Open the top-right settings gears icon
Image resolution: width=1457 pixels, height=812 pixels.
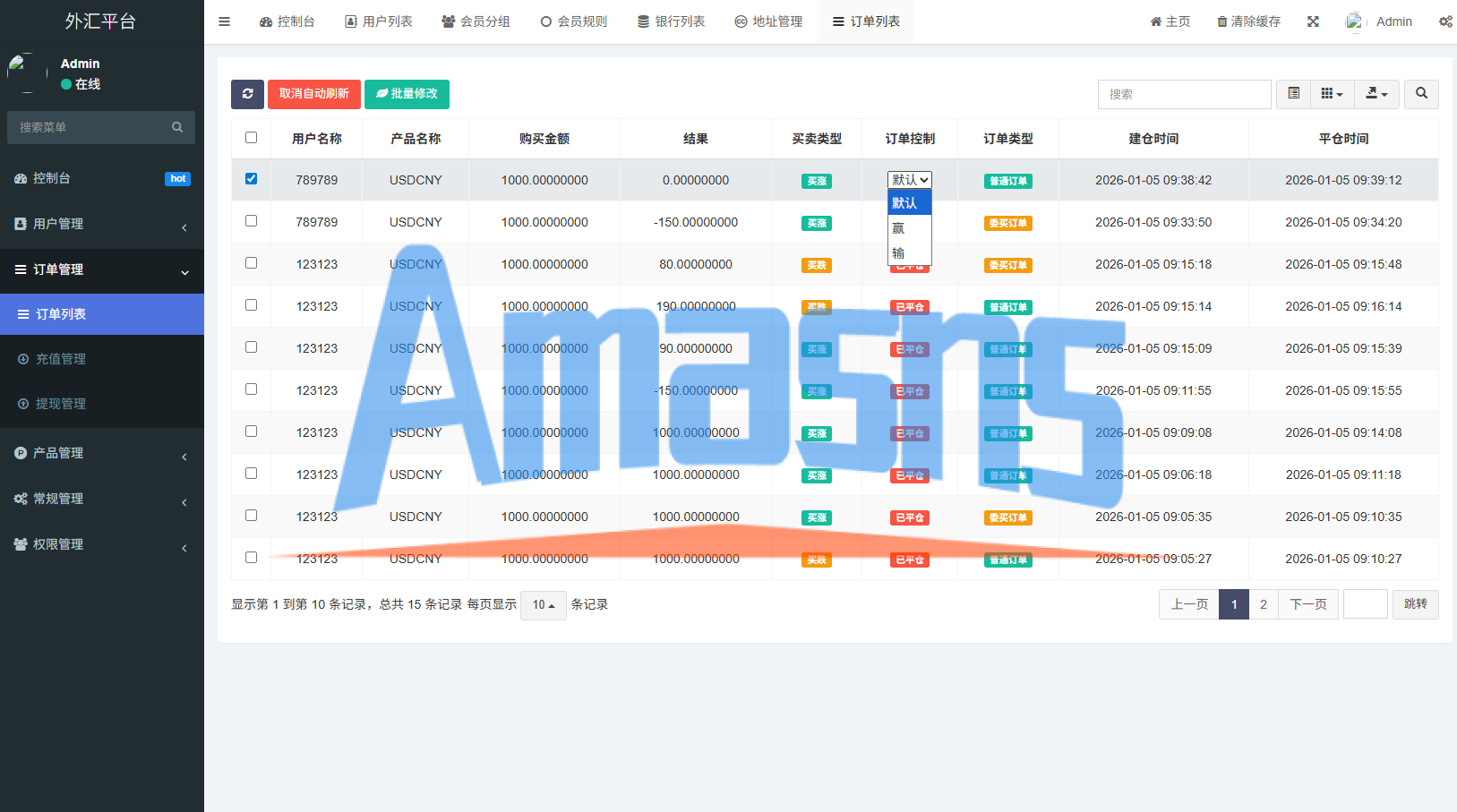coord(1445,21)
